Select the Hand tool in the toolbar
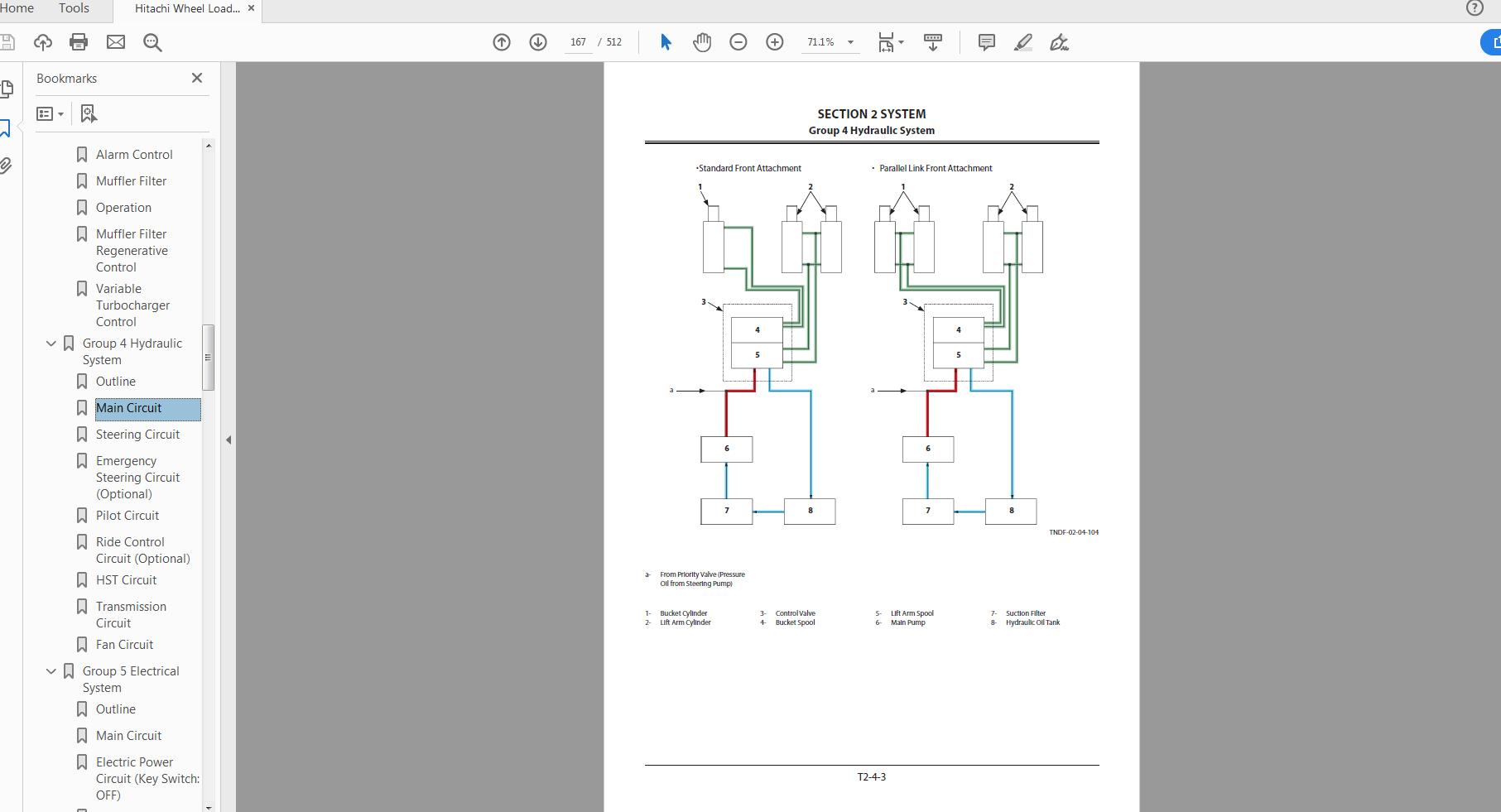Screen dimensions: 1501x812 point(701,41)
